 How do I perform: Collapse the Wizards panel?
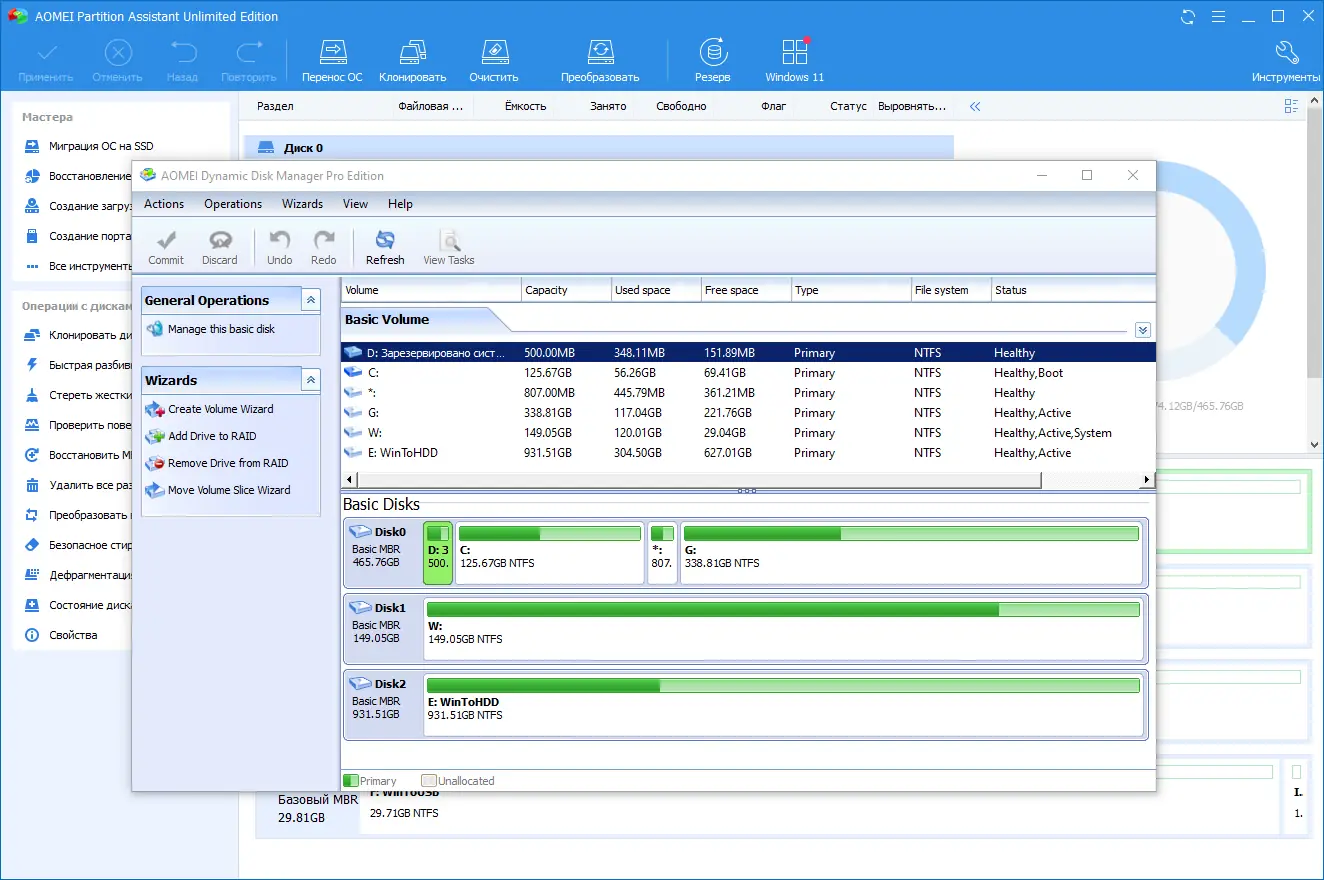311,380
